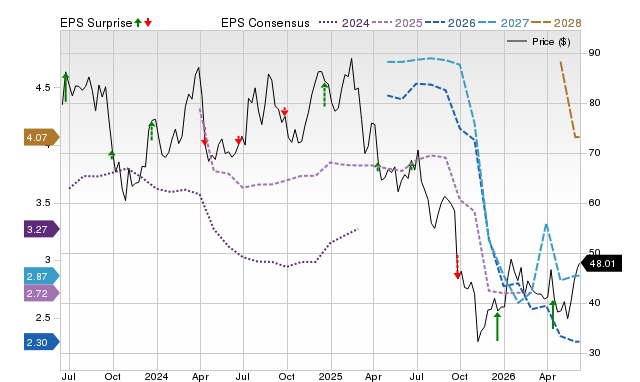Click the 2026 x-axis label
Viewport: 640px width, 382px height.
coord(503,376)
